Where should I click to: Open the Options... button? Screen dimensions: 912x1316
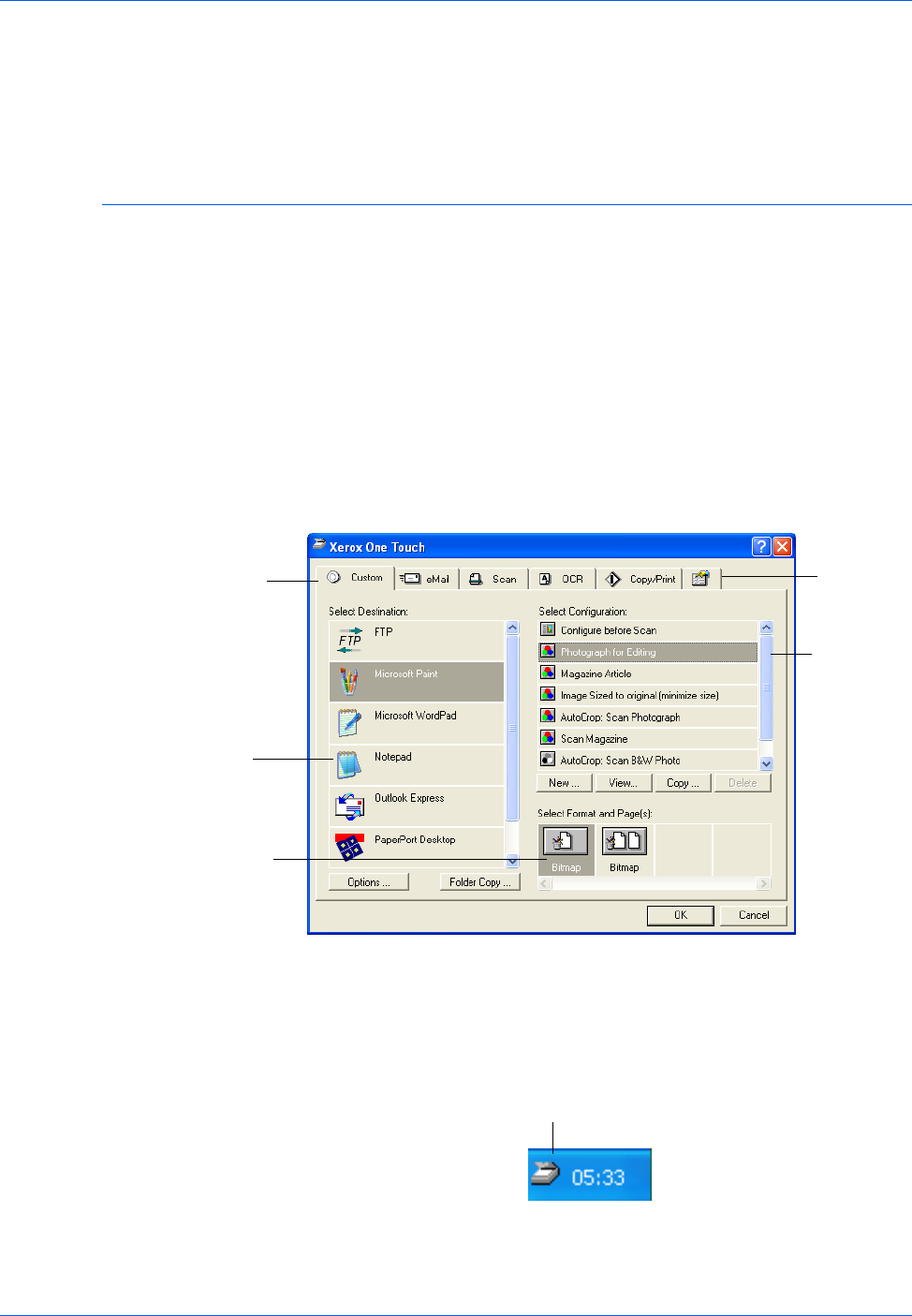[x=369, y=882]
